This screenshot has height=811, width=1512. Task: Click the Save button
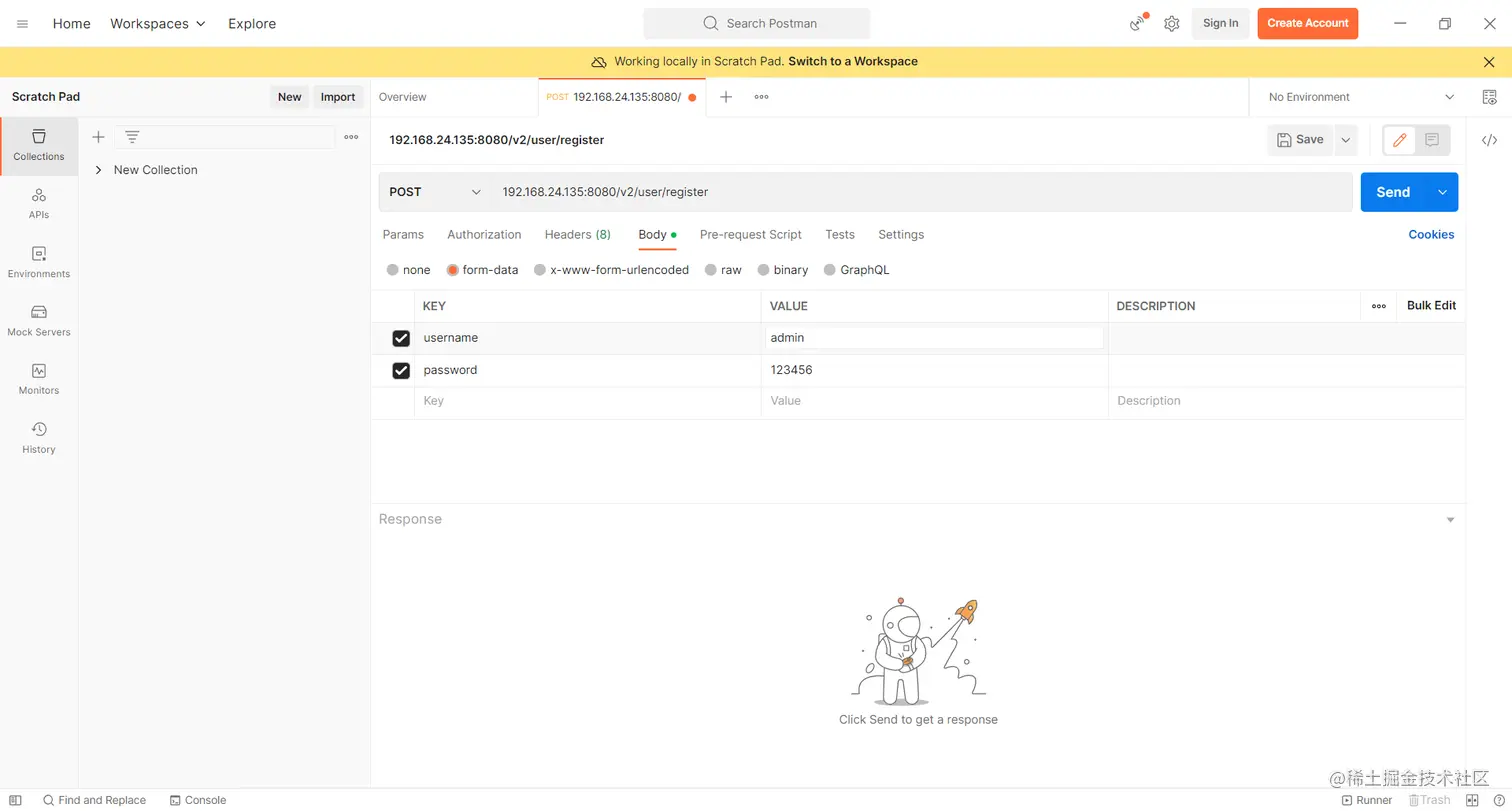pyautogui.click(x=1300, y=140)
